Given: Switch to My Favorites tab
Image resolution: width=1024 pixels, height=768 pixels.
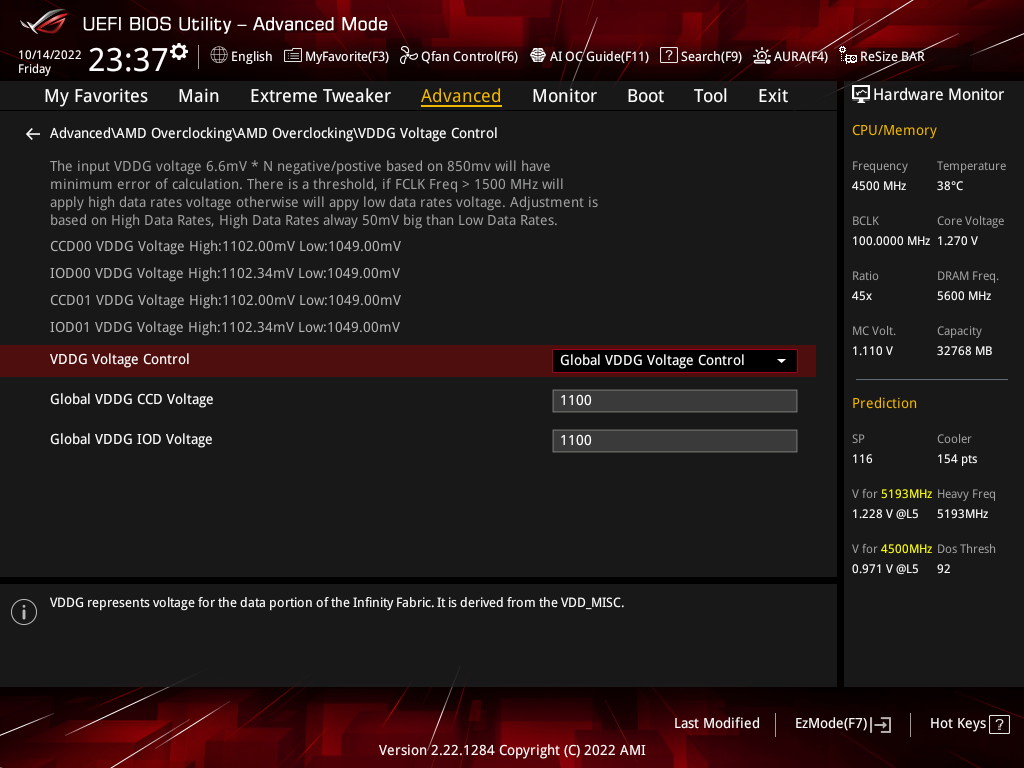Looking at the screenshot, I should 96,96.
